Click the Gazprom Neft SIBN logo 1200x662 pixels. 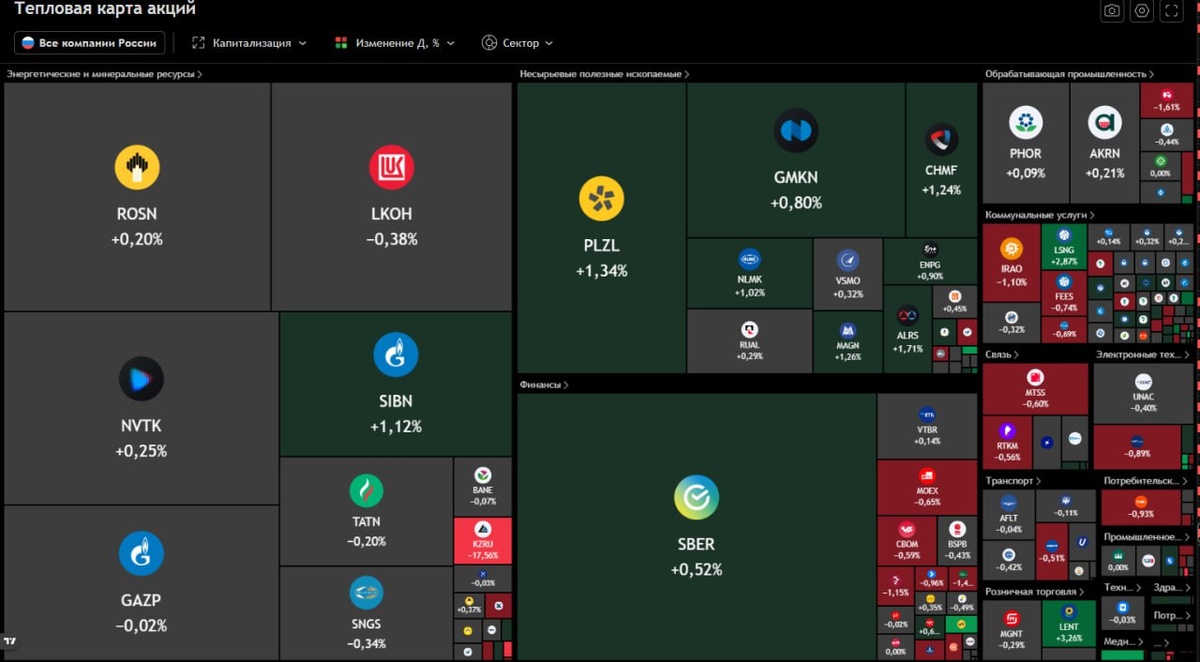(x=396, y=355)
